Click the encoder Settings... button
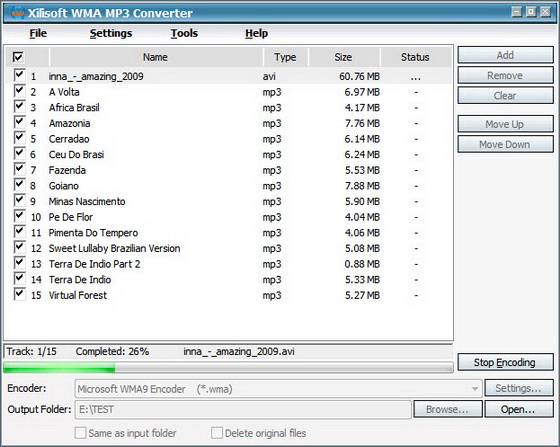The height and width of the screenshot is (447, 560). (519, 388)
